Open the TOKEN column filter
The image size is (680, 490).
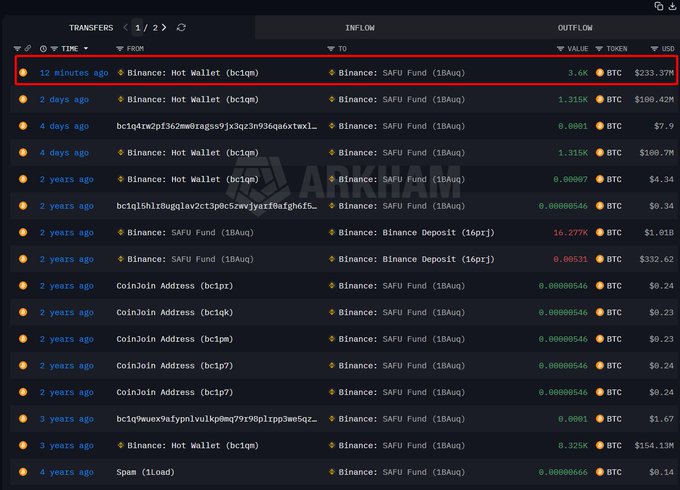tap(599, 48)
